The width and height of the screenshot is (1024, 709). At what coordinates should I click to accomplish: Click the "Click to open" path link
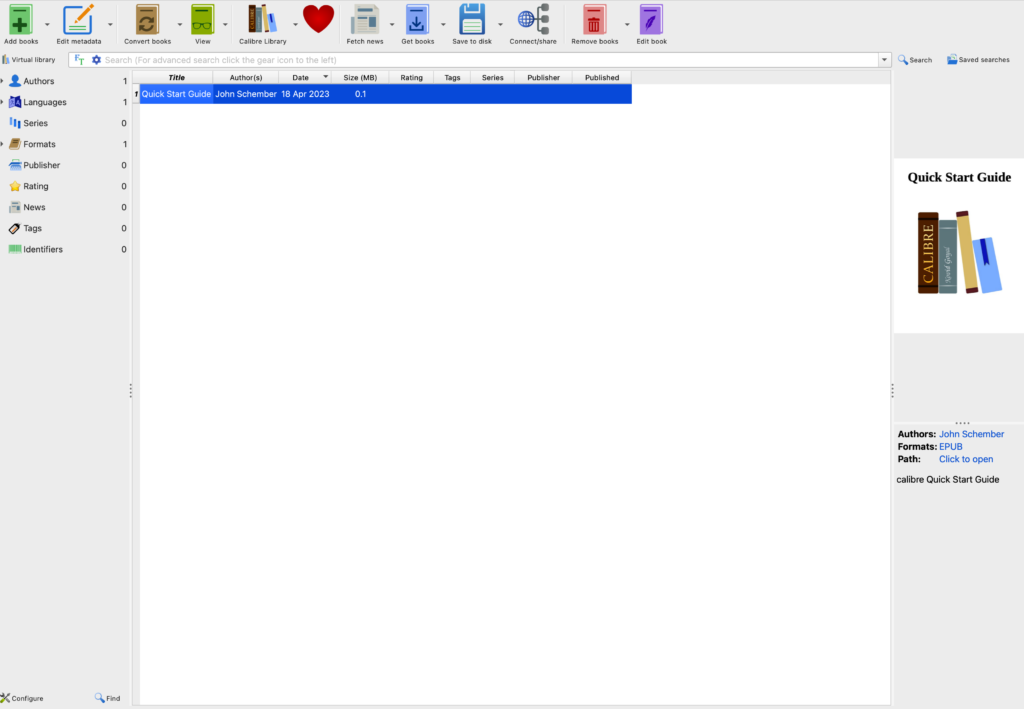pos(966,459)
